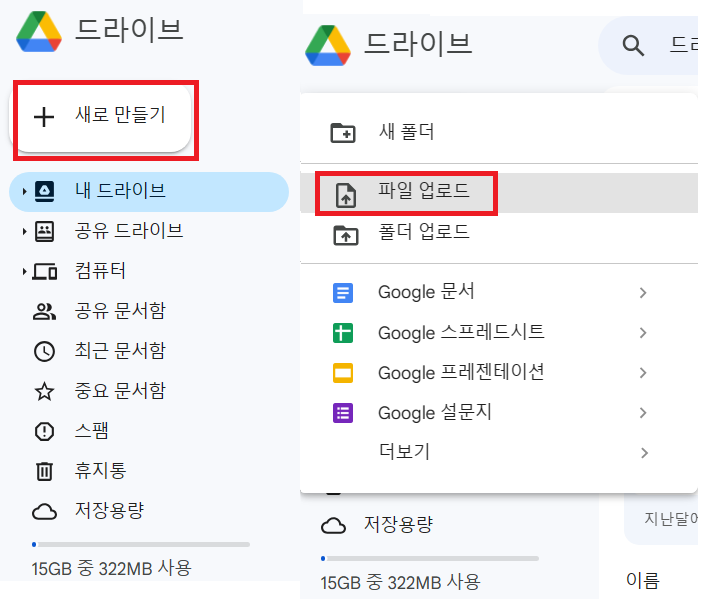Click the green Google Sheets icon

tap(343, 334)
